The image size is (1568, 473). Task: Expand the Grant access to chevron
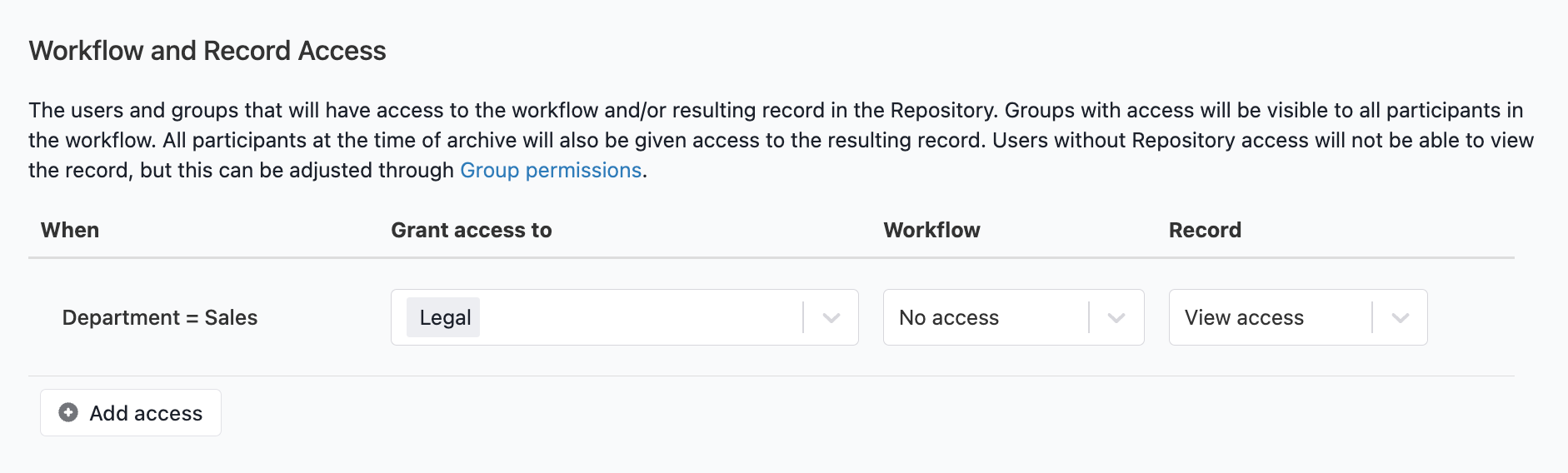point(831,317)
